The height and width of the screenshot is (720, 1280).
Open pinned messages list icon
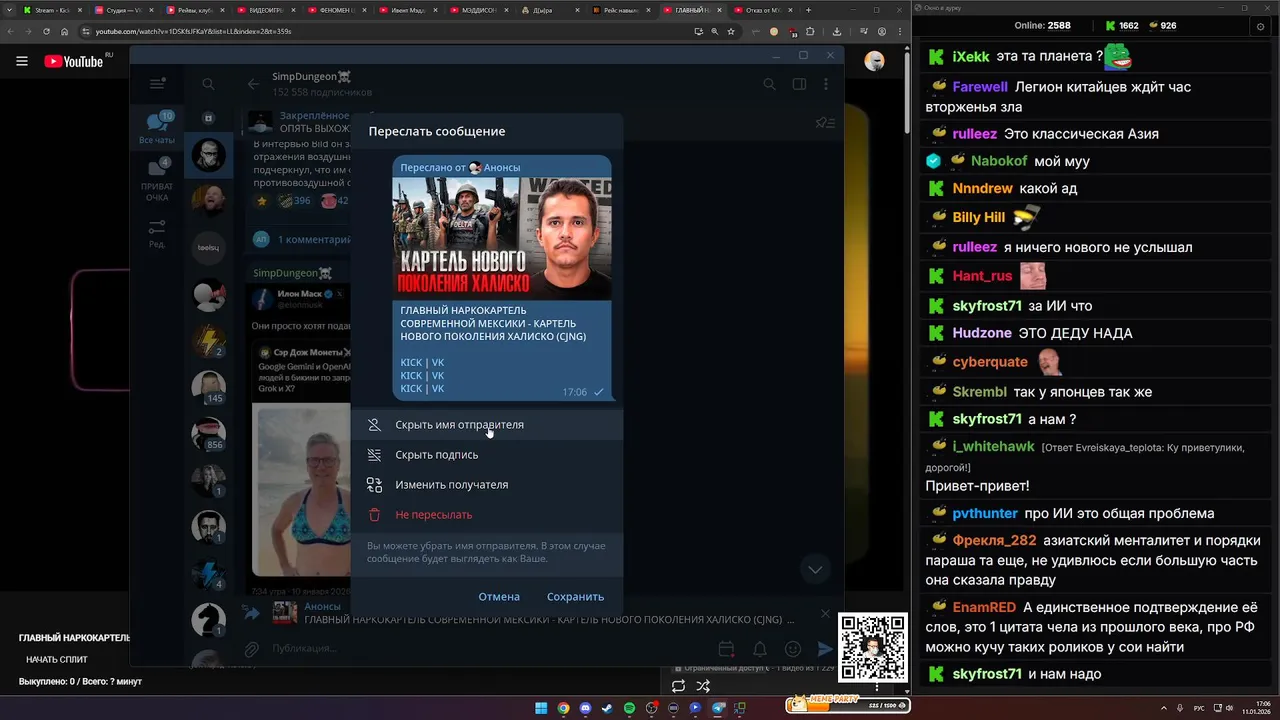pos(825,123)
